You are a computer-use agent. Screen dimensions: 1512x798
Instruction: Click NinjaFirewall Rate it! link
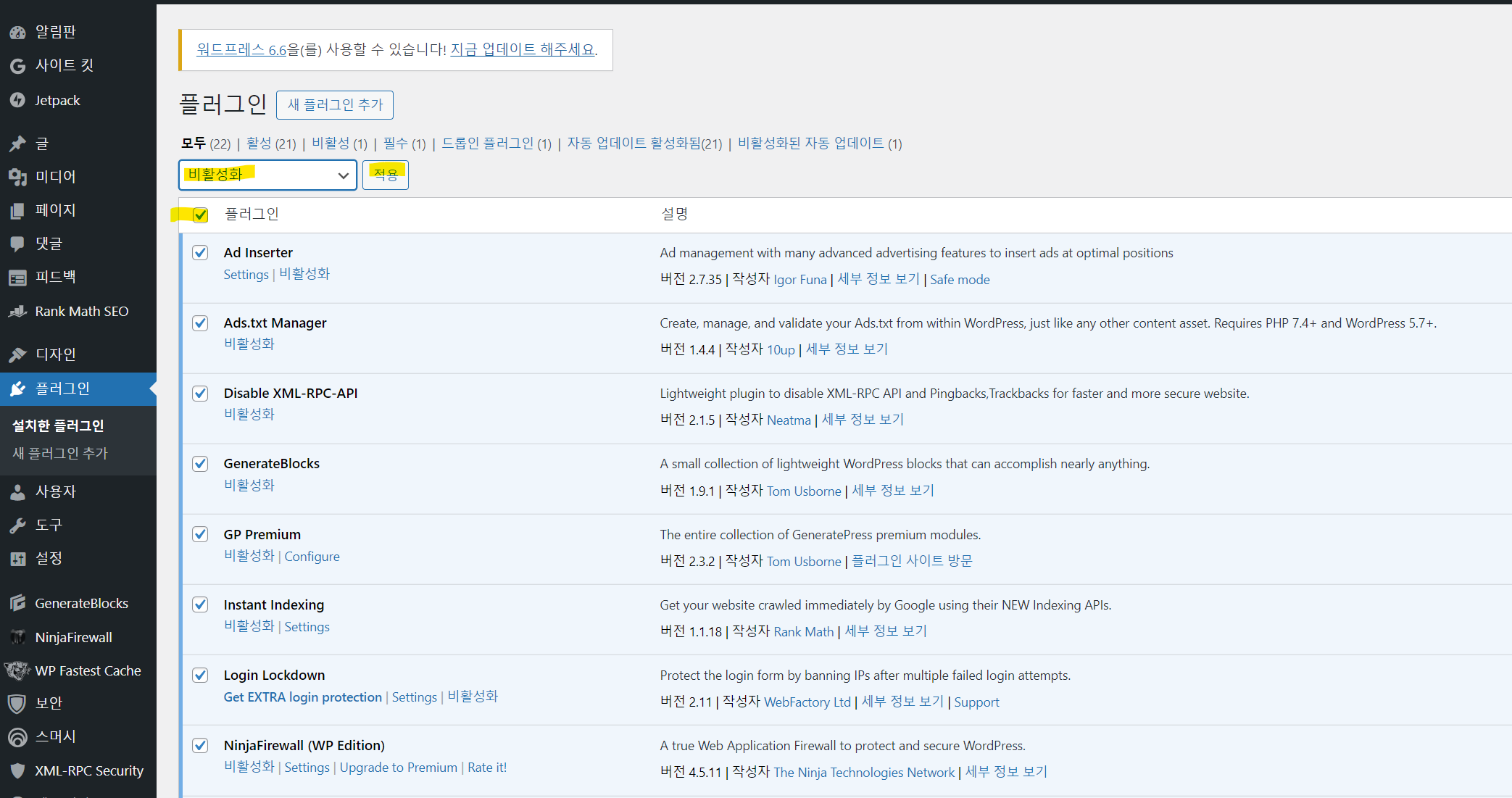(487, 768)
